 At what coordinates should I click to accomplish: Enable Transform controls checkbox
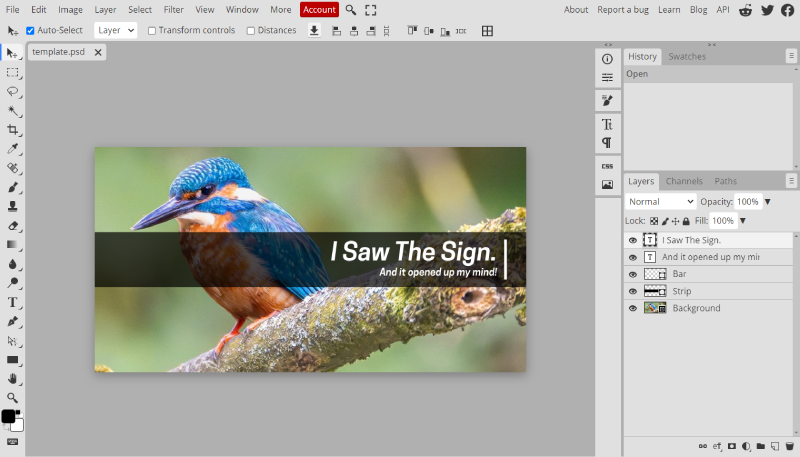click(x=152, y=31)
